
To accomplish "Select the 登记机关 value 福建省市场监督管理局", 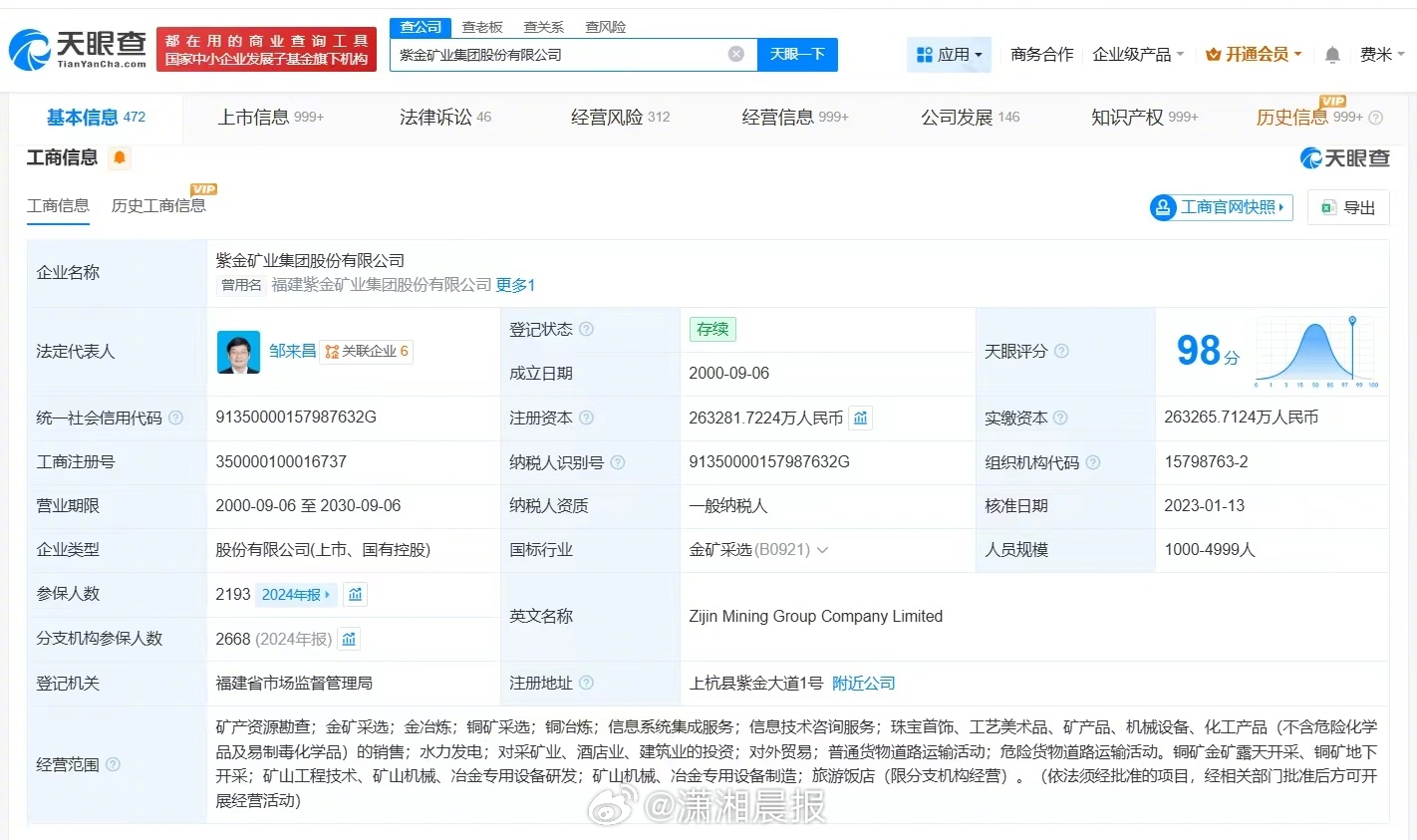I will [294, 683].
